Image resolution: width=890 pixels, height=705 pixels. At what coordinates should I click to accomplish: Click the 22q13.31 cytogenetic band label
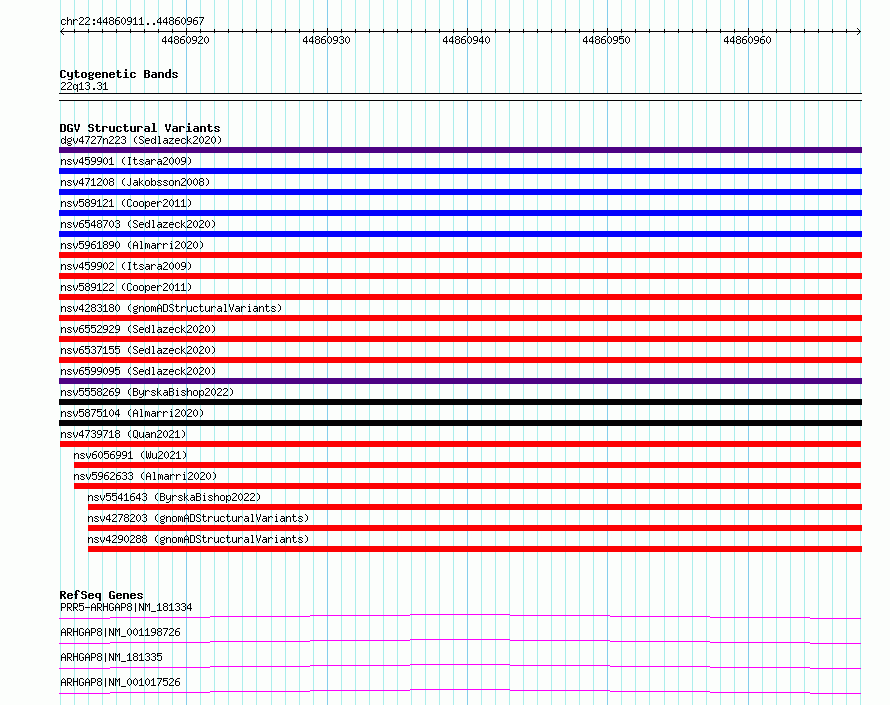84,86
